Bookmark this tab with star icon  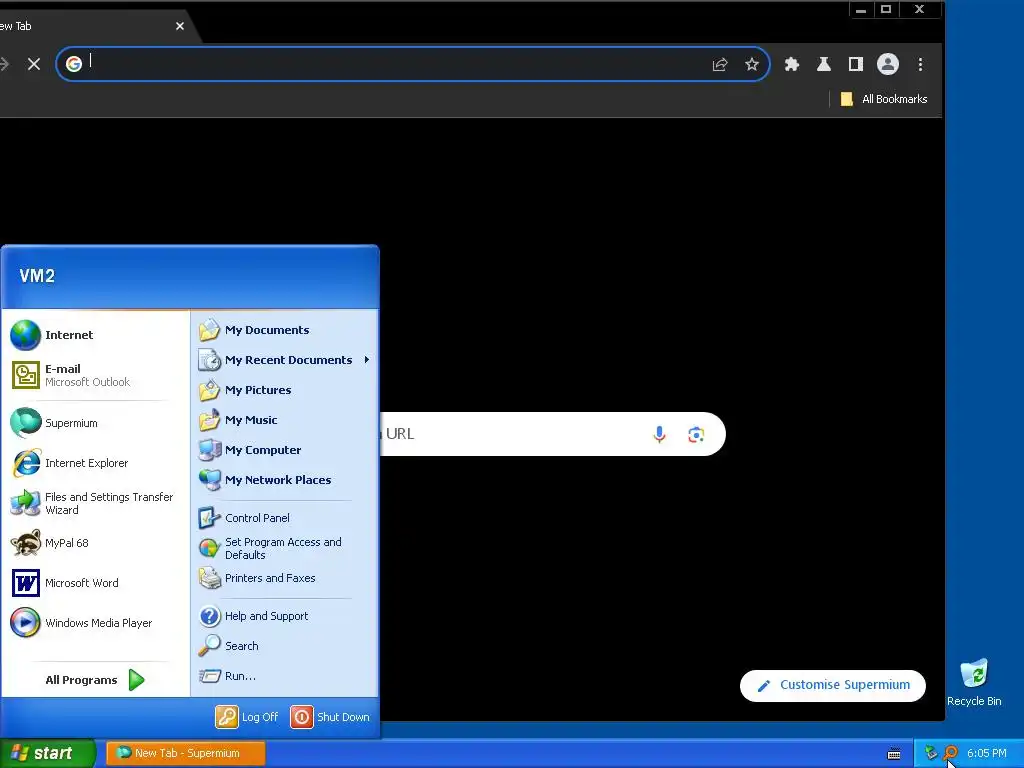point(752,64)
